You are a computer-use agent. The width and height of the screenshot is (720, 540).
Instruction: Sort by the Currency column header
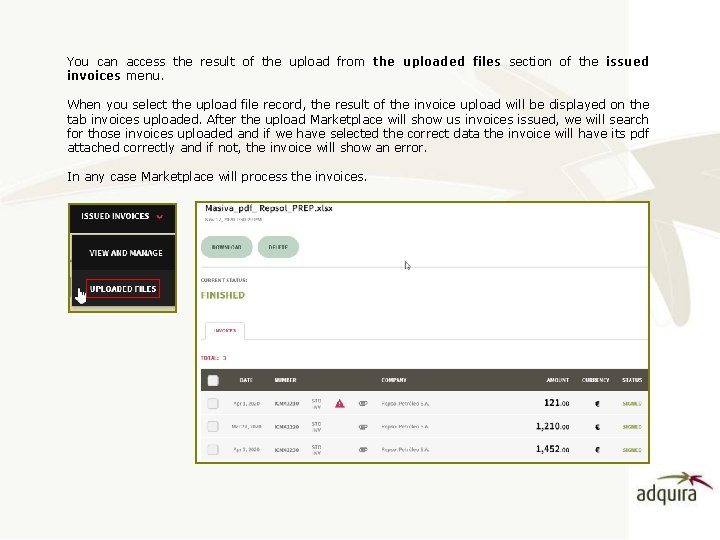[596, 380]
